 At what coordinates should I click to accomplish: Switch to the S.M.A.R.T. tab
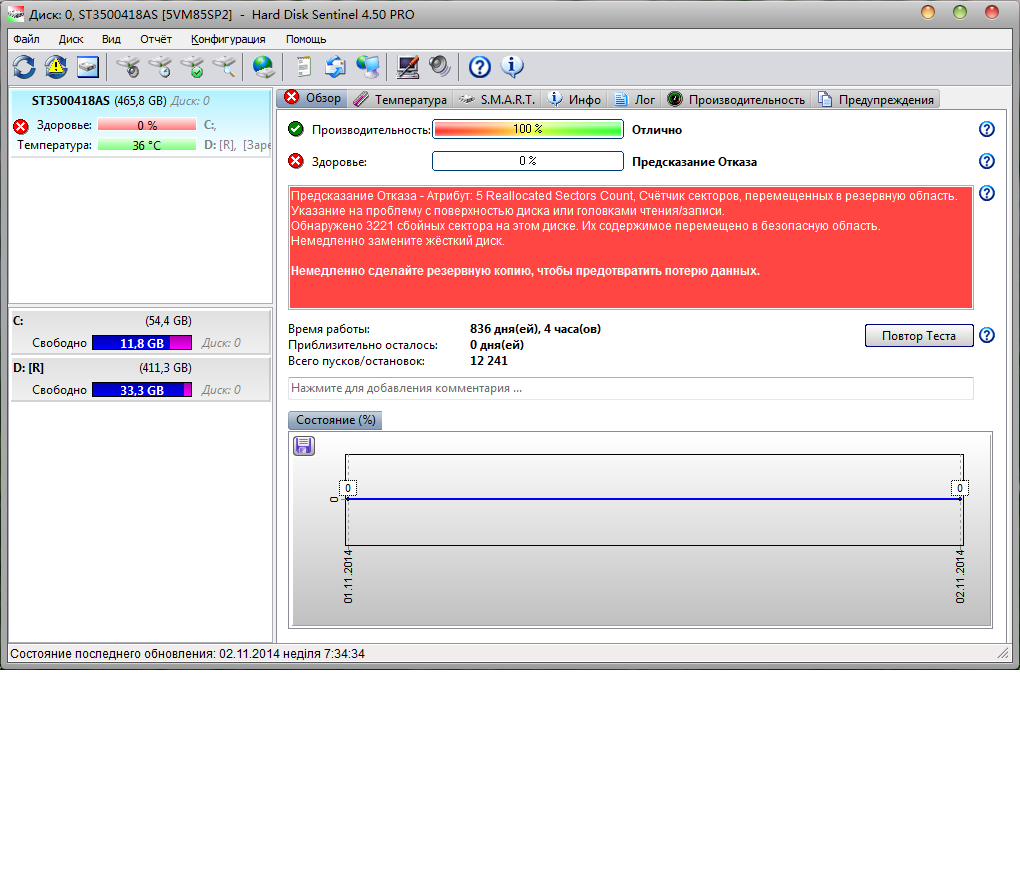tap(498, 99)
